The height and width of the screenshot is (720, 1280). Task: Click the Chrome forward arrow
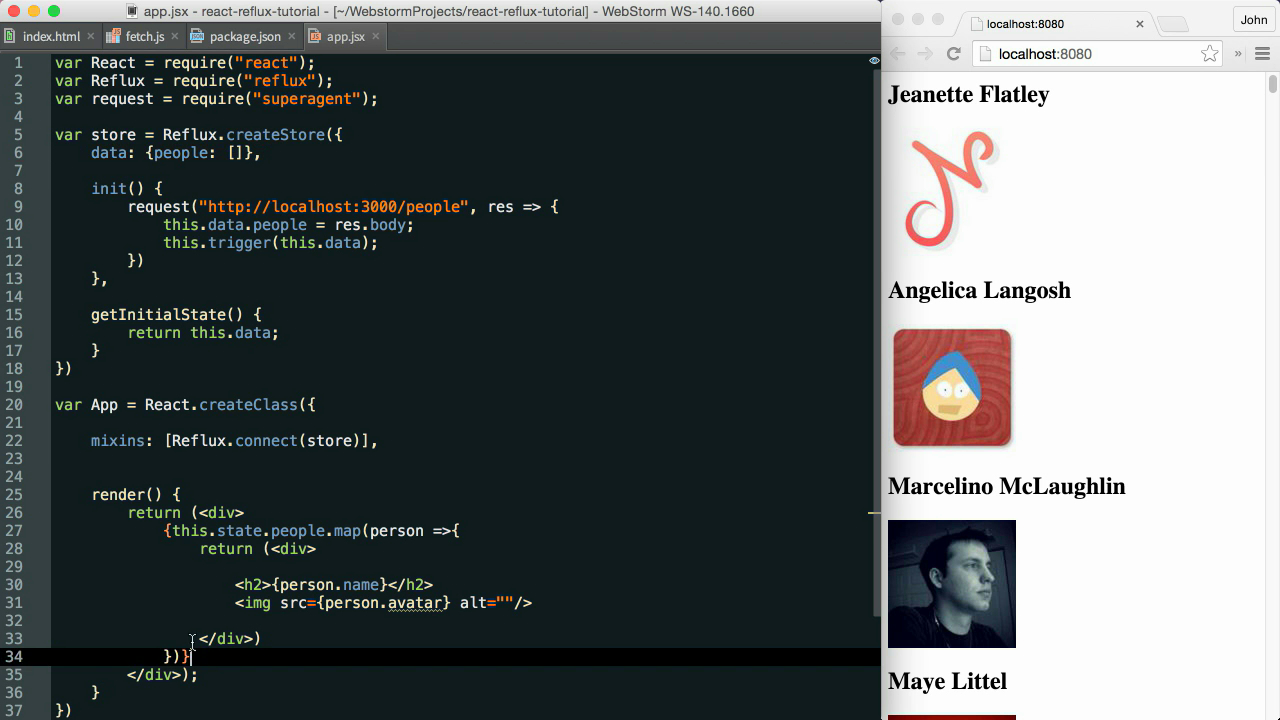[x=925, y=54]
